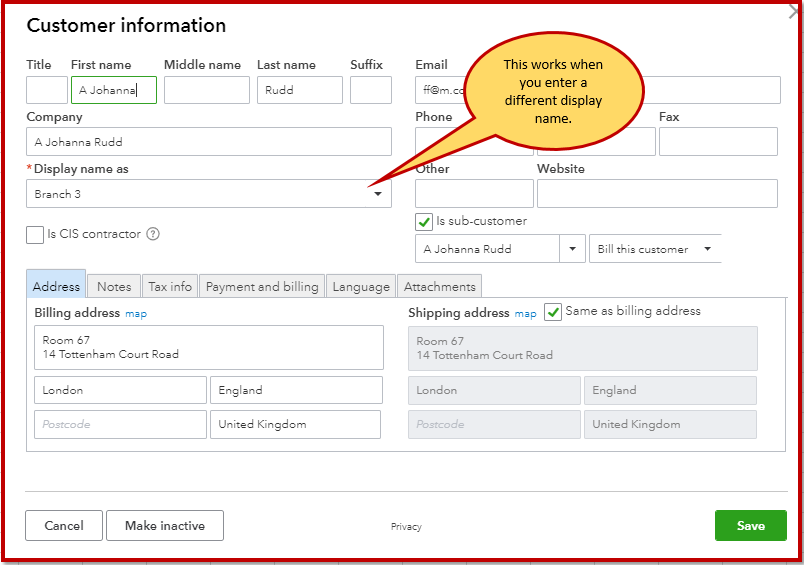Click the Last name field containing Rudd

300,90
